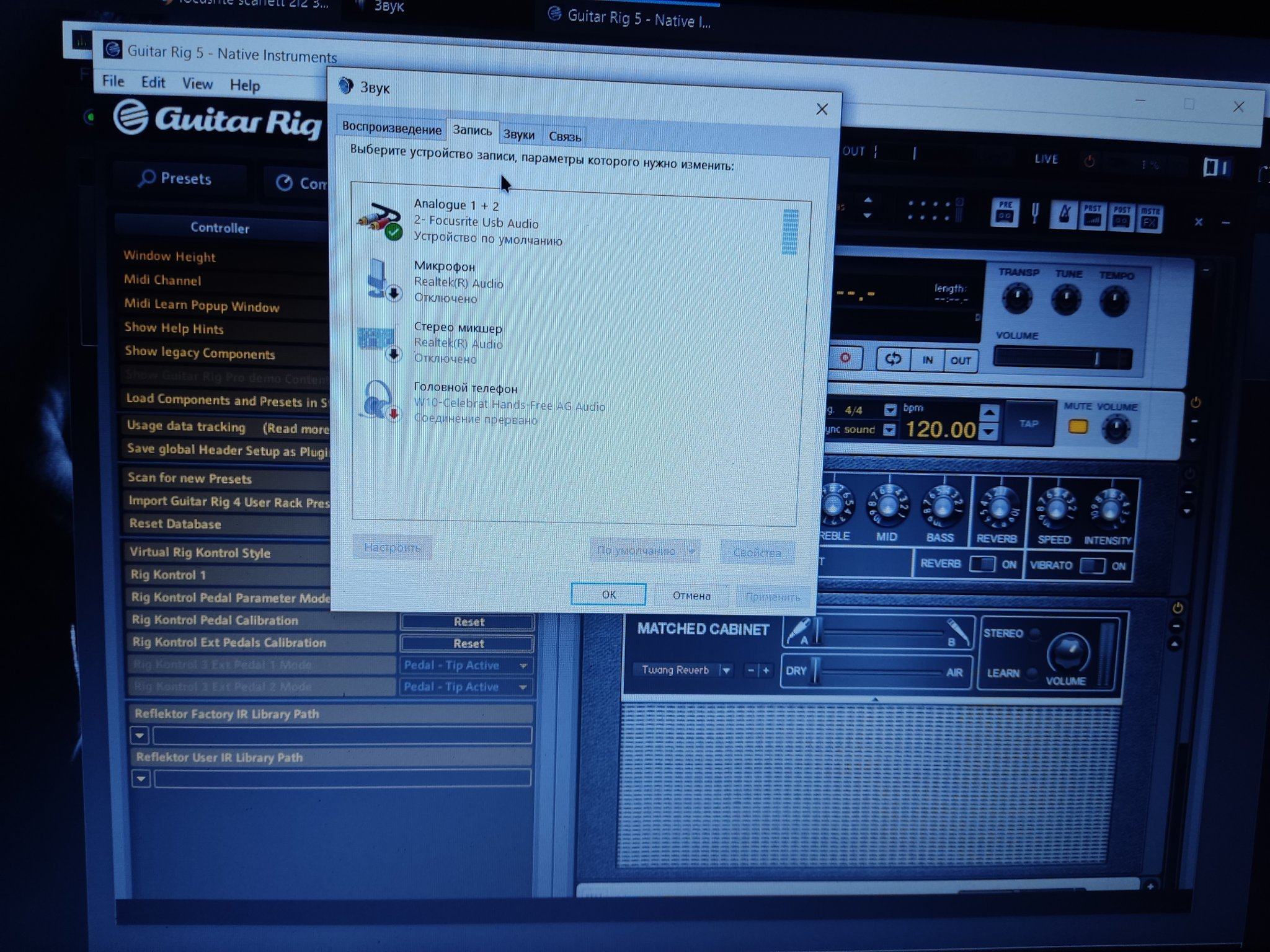Click the Отмена button
This screenshot has height=952, width=1270.
691,596
